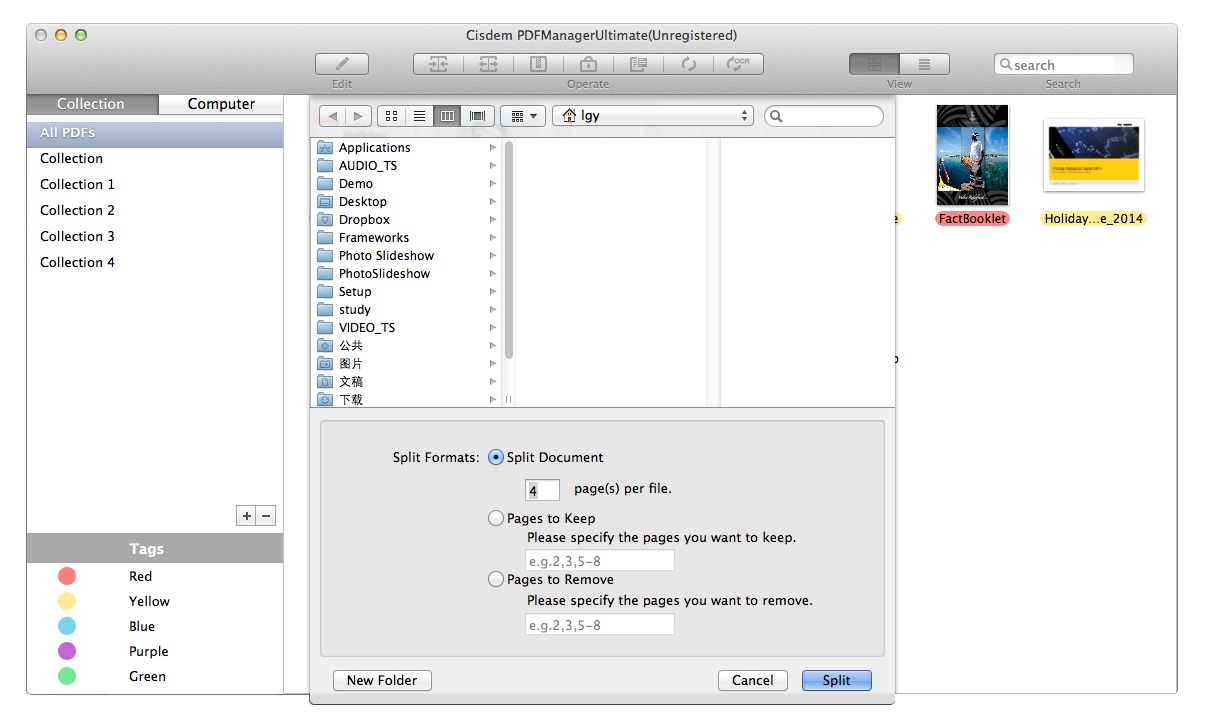Select Collection 3 in sidebar
The height and width of the screenshot is (716, 1206).
(155, 237)
